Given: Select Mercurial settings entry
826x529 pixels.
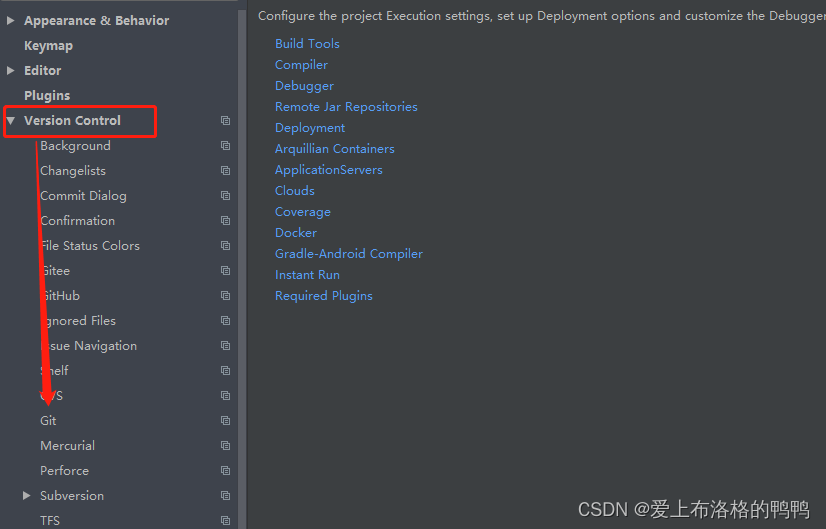Looking at the screenshot, I should point(67,446).
